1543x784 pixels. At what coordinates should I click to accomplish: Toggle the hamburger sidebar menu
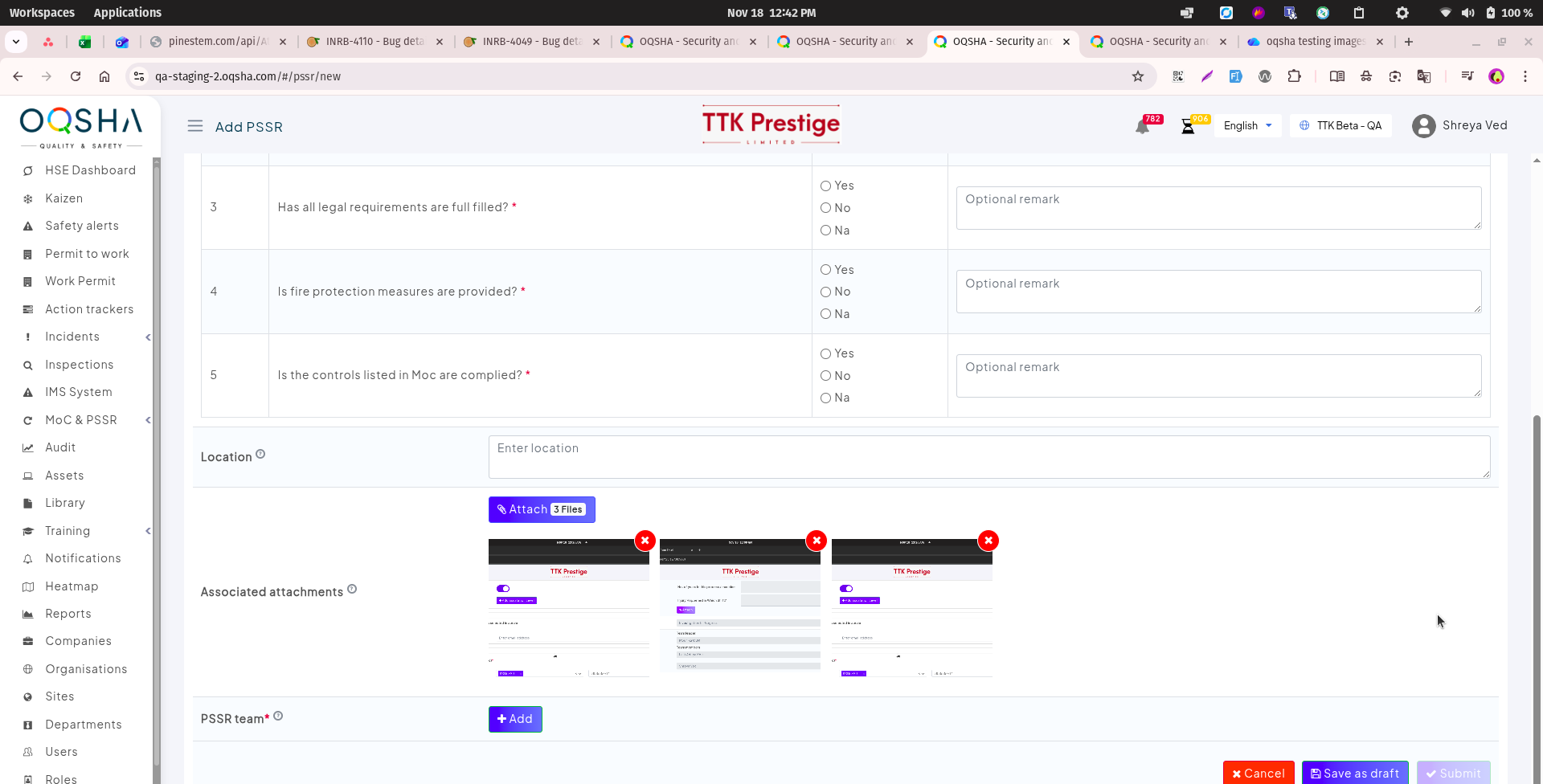point(195,126)
